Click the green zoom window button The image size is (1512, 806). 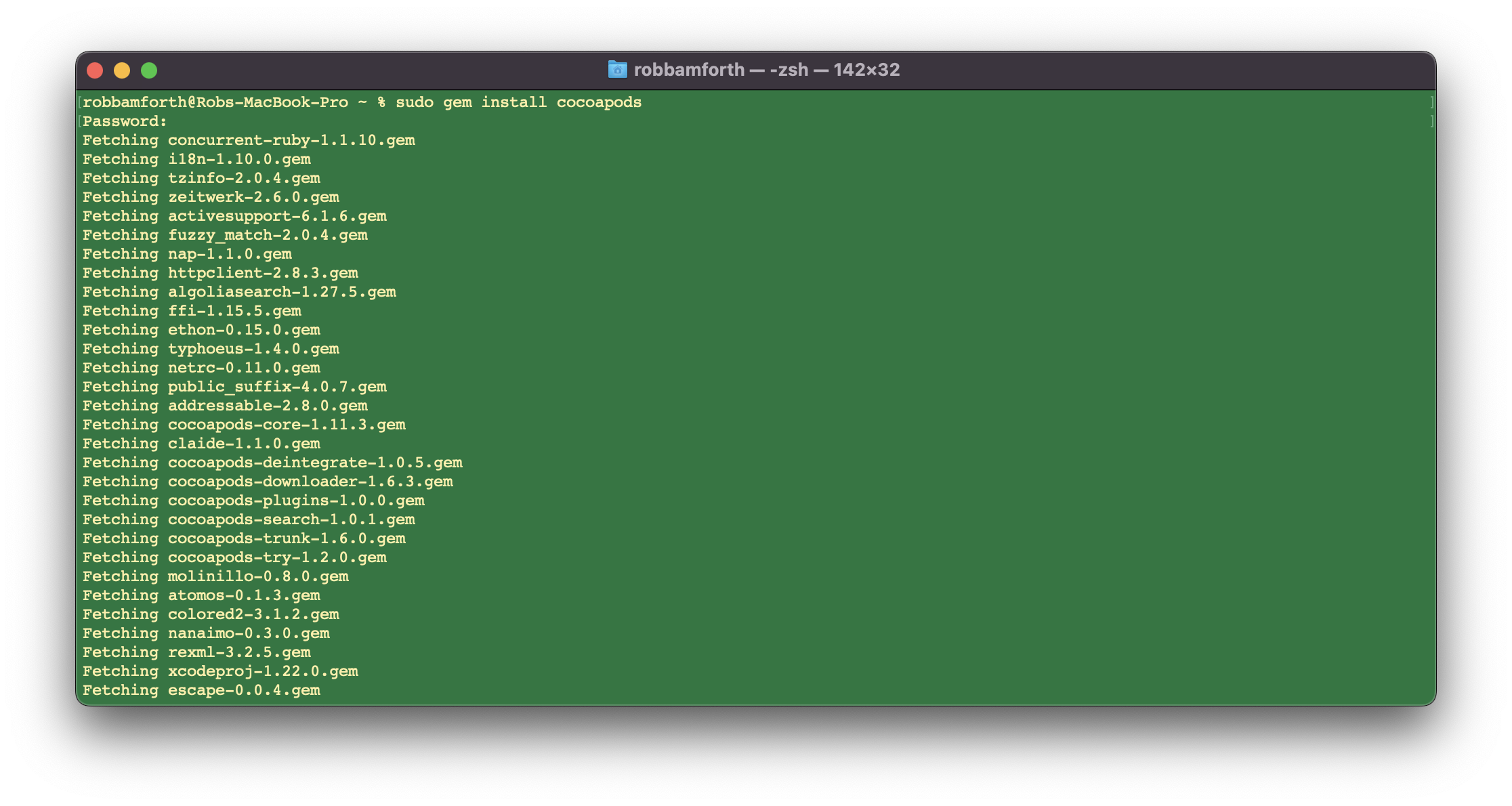(149, 70)
